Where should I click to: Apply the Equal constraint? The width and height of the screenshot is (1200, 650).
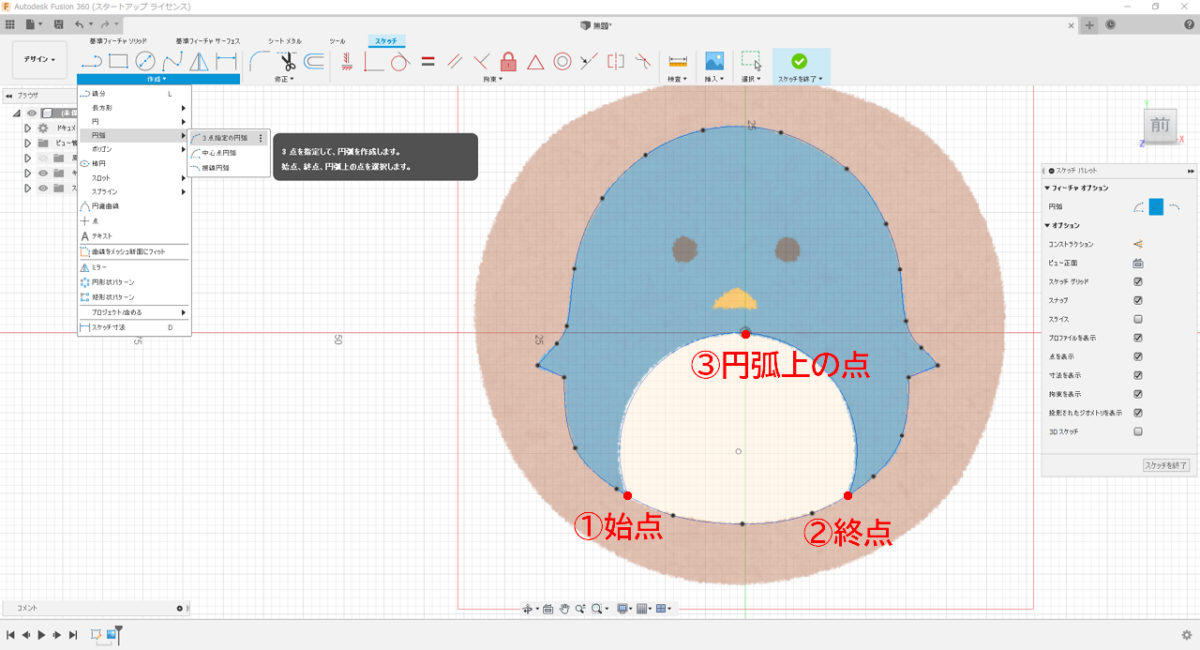(x=428, y=61)
